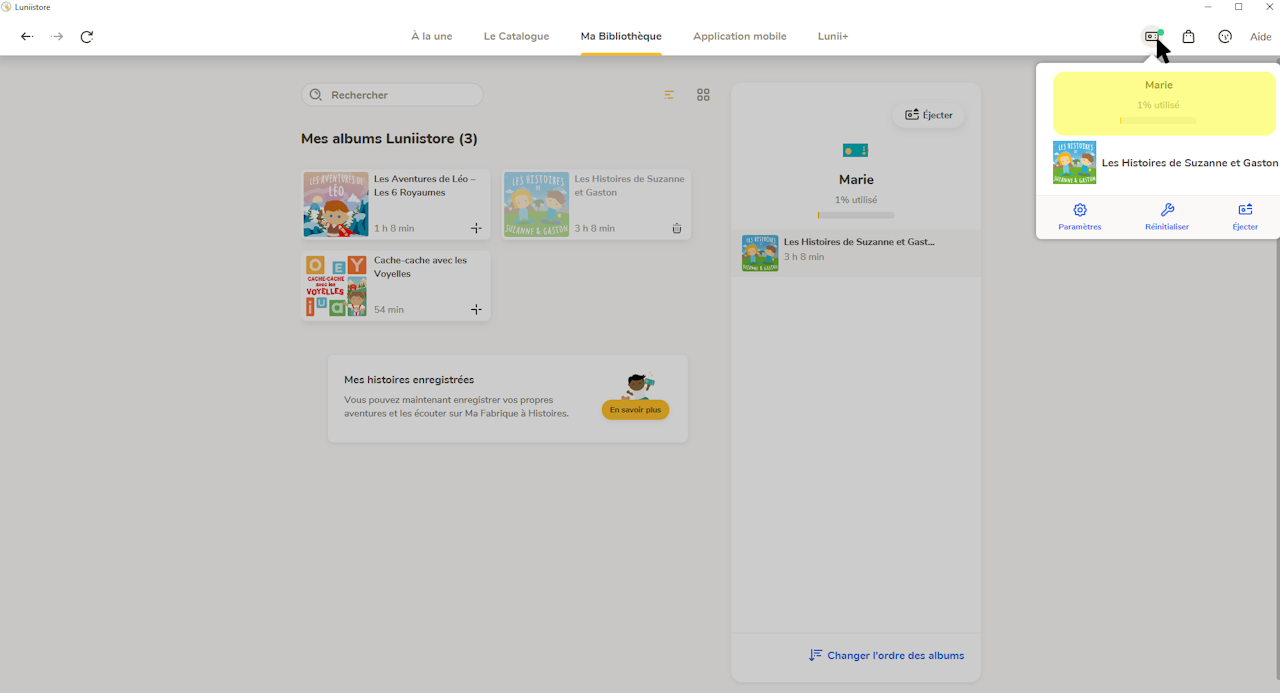Click the magnifier icon in search box

click(316, 95)
